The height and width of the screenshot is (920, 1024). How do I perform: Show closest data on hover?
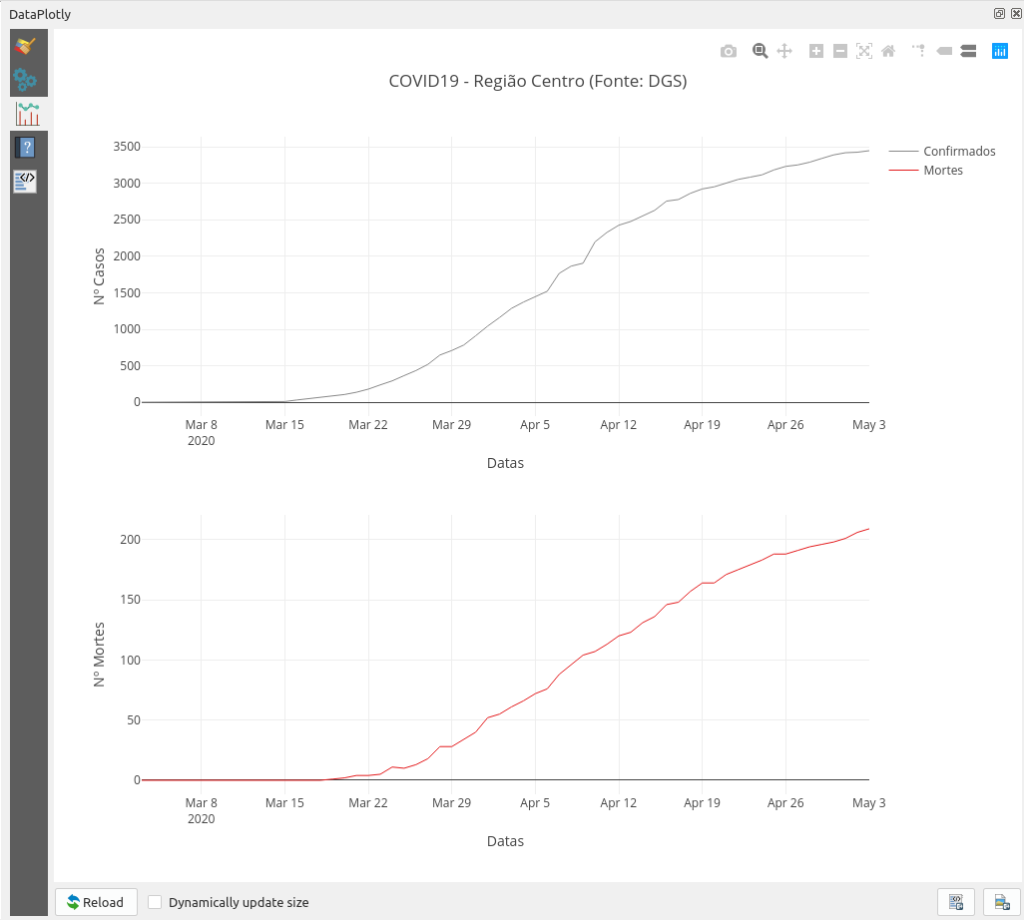(x=944, y=51)
